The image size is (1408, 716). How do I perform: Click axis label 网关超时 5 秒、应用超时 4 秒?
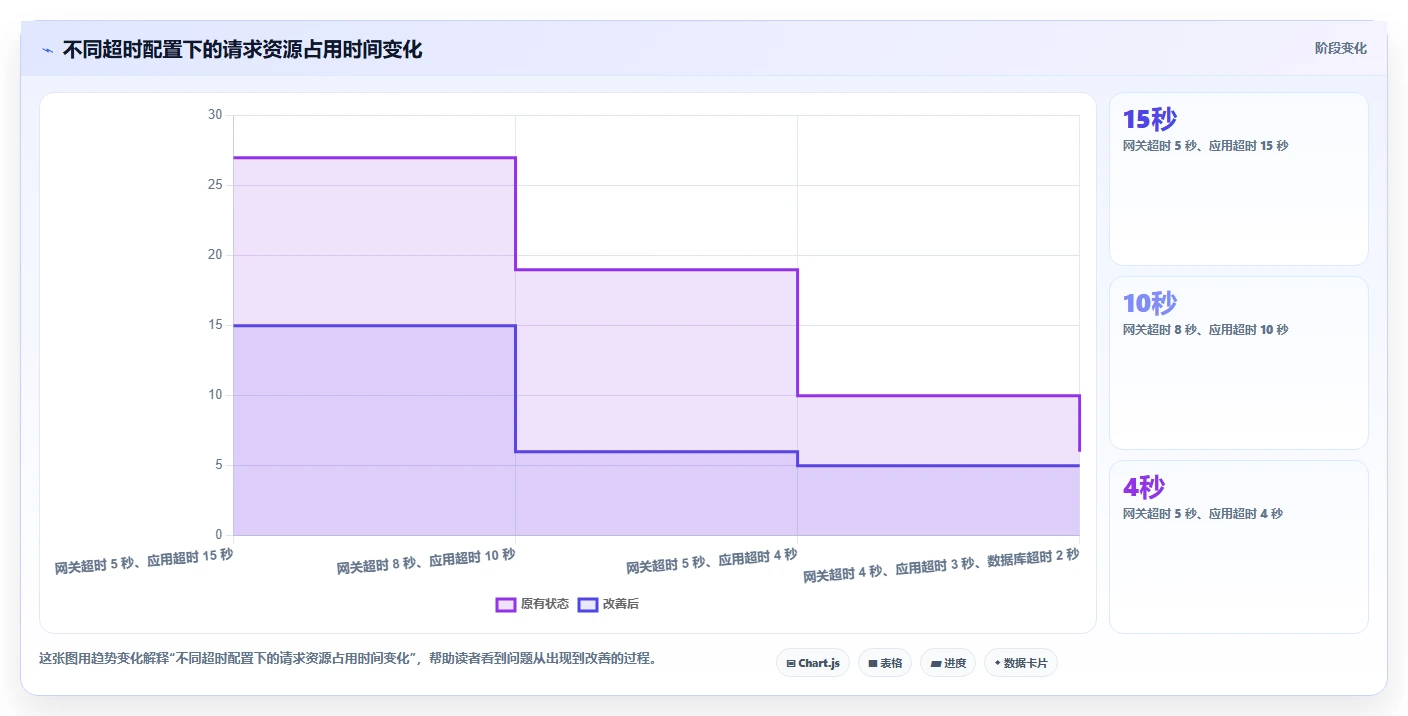(712, 561)
